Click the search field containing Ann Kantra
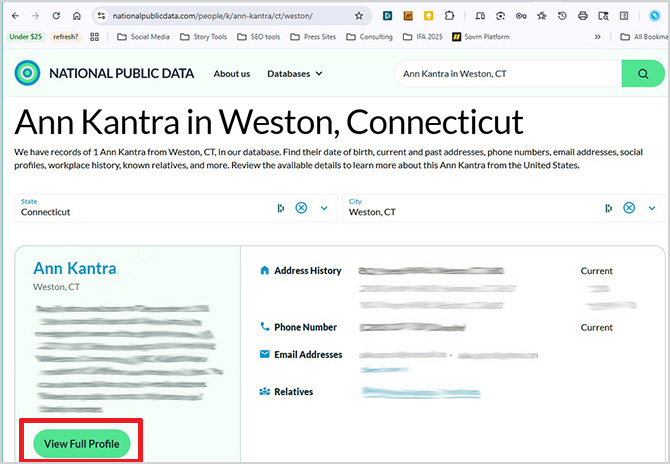This screenshot has width=670, height=464. point(505,74)
